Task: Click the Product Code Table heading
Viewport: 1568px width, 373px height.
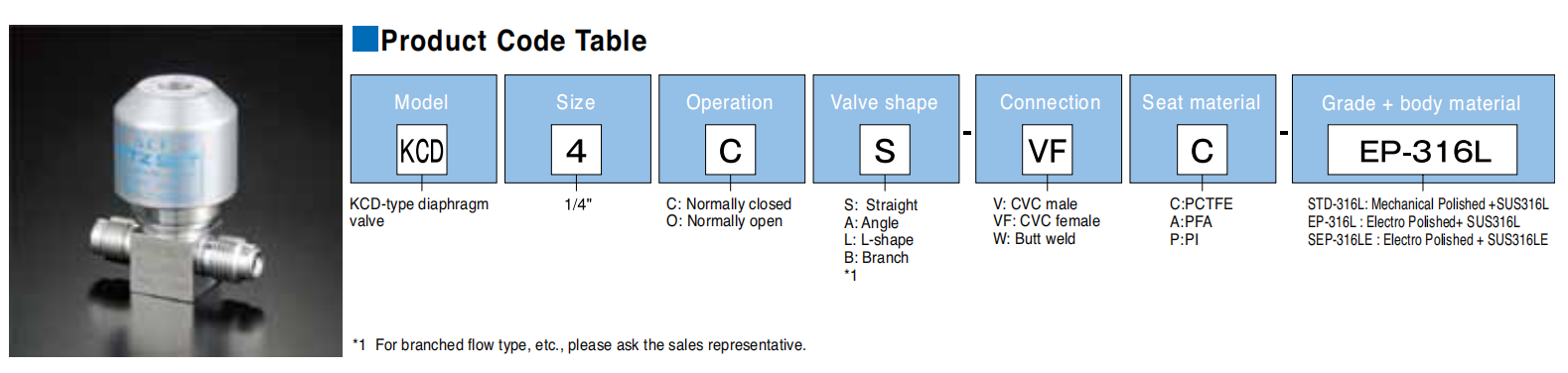Action: point(513,41)
